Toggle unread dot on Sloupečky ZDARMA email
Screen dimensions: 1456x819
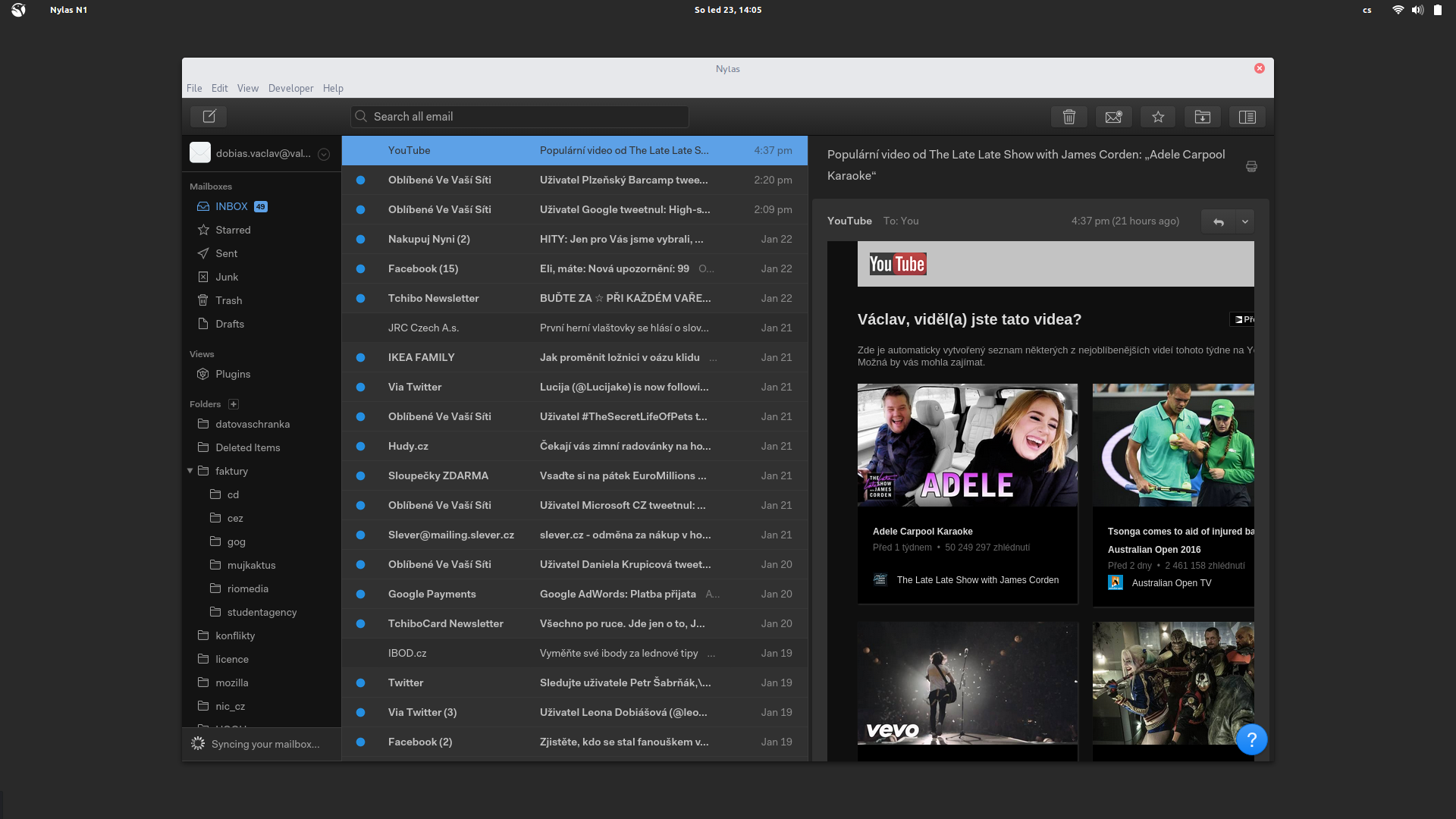pos(361,476)
